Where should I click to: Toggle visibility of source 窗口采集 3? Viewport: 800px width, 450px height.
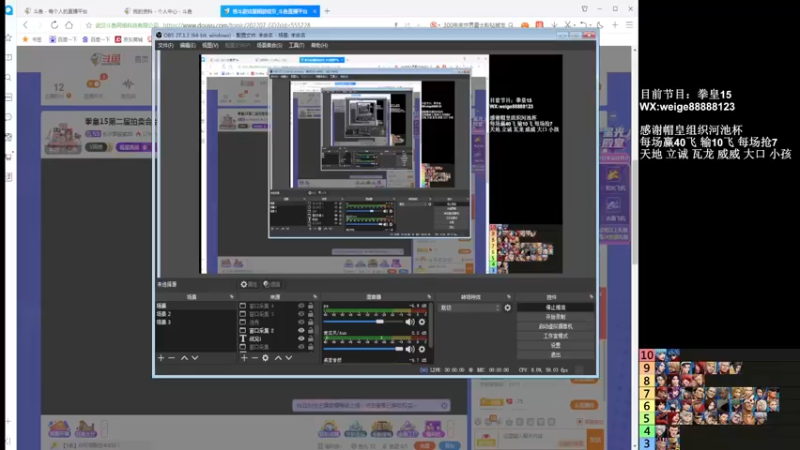(301, 314)
